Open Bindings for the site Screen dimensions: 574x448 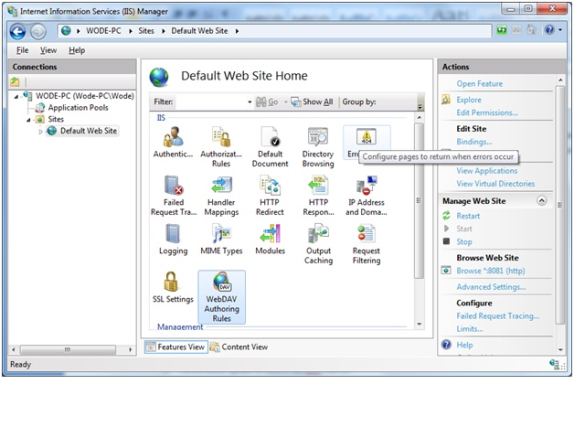tap(474, 142)
